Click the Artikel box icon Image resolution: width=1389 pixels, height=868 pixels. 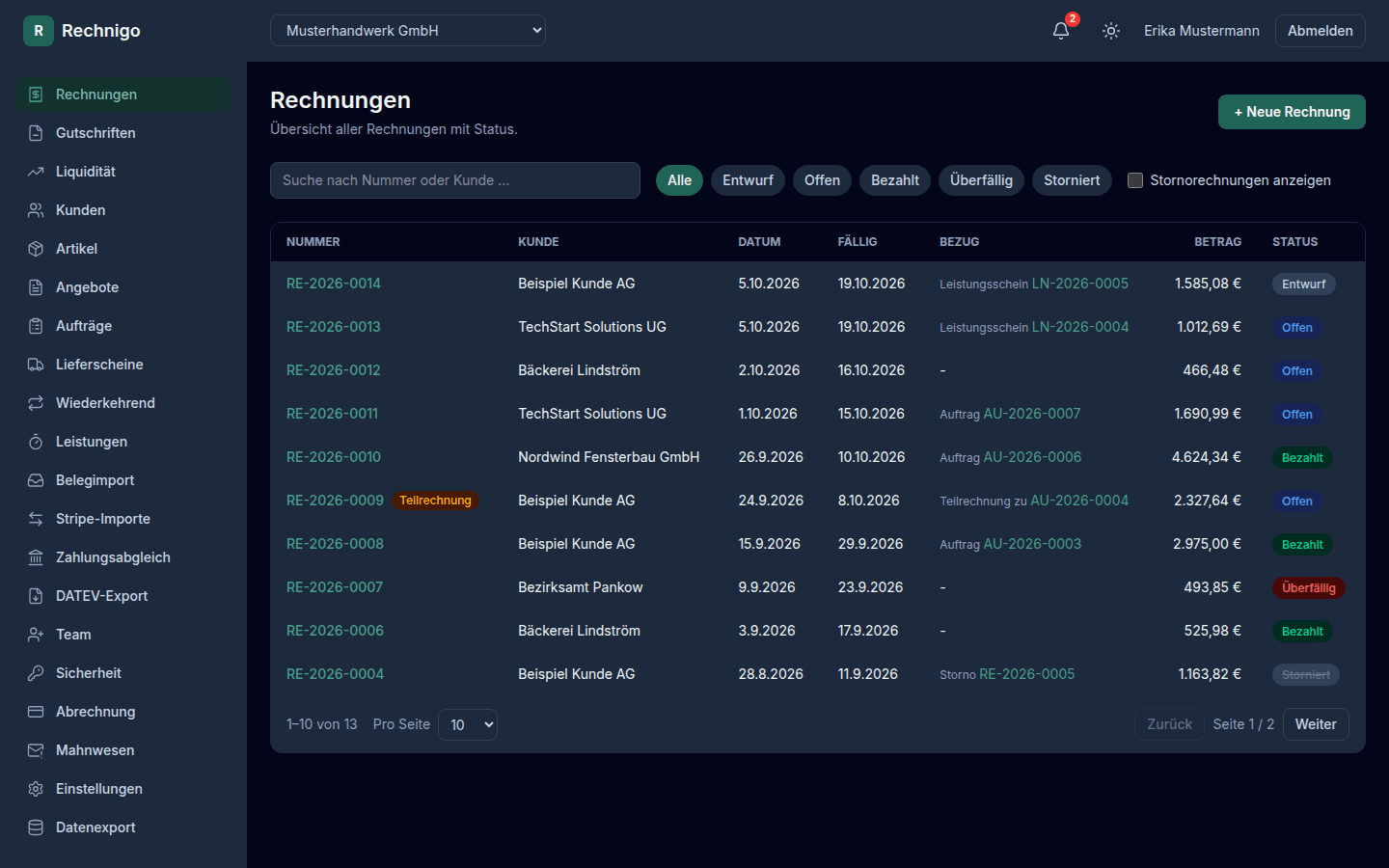(x=36, y=249)
